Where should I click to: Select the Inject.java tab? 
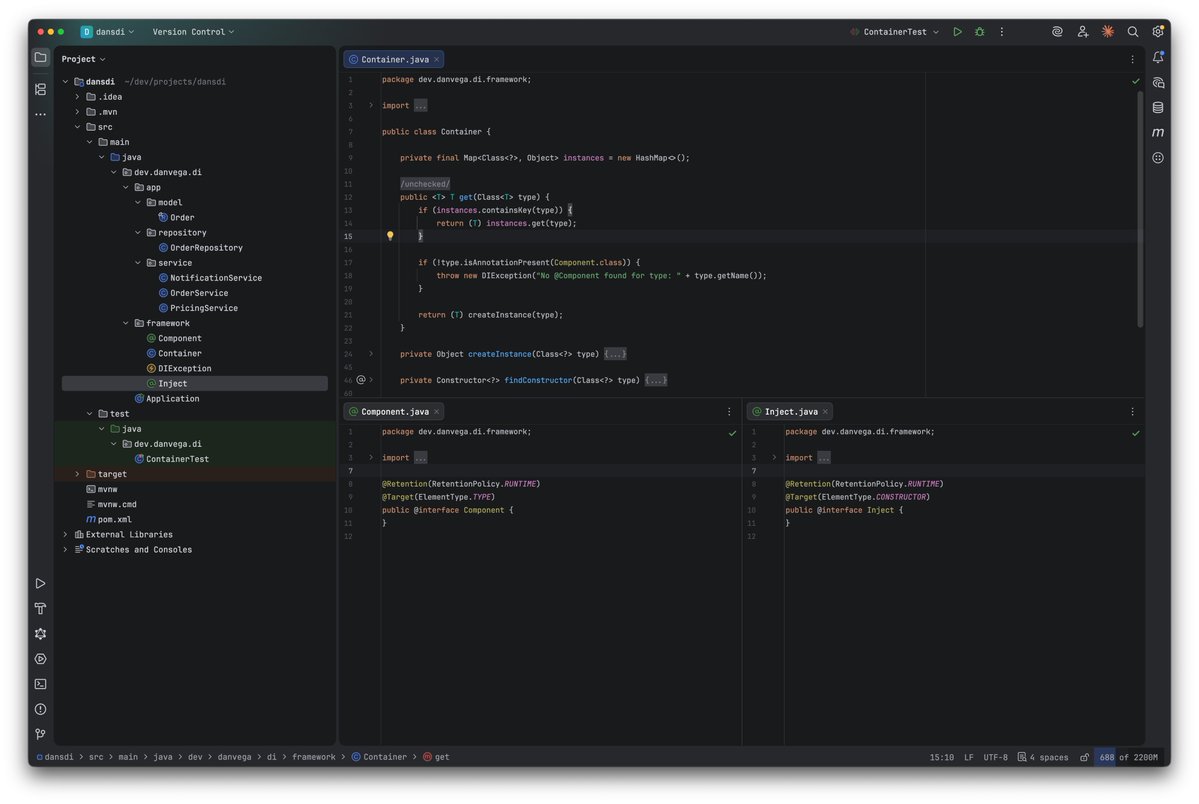pyautogui.click(x=791, y=412)
